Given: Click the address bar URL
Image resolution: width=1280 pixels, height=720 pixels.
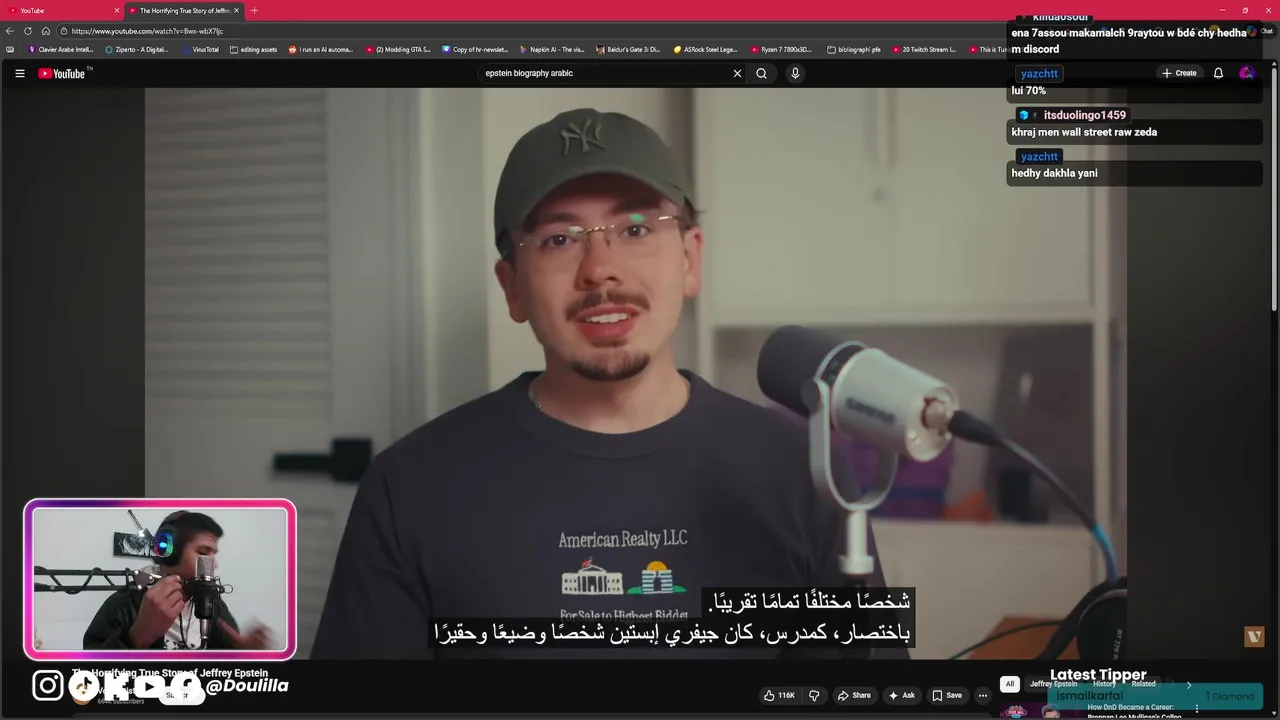Looking at the screenshot, I should pos(147,31).
